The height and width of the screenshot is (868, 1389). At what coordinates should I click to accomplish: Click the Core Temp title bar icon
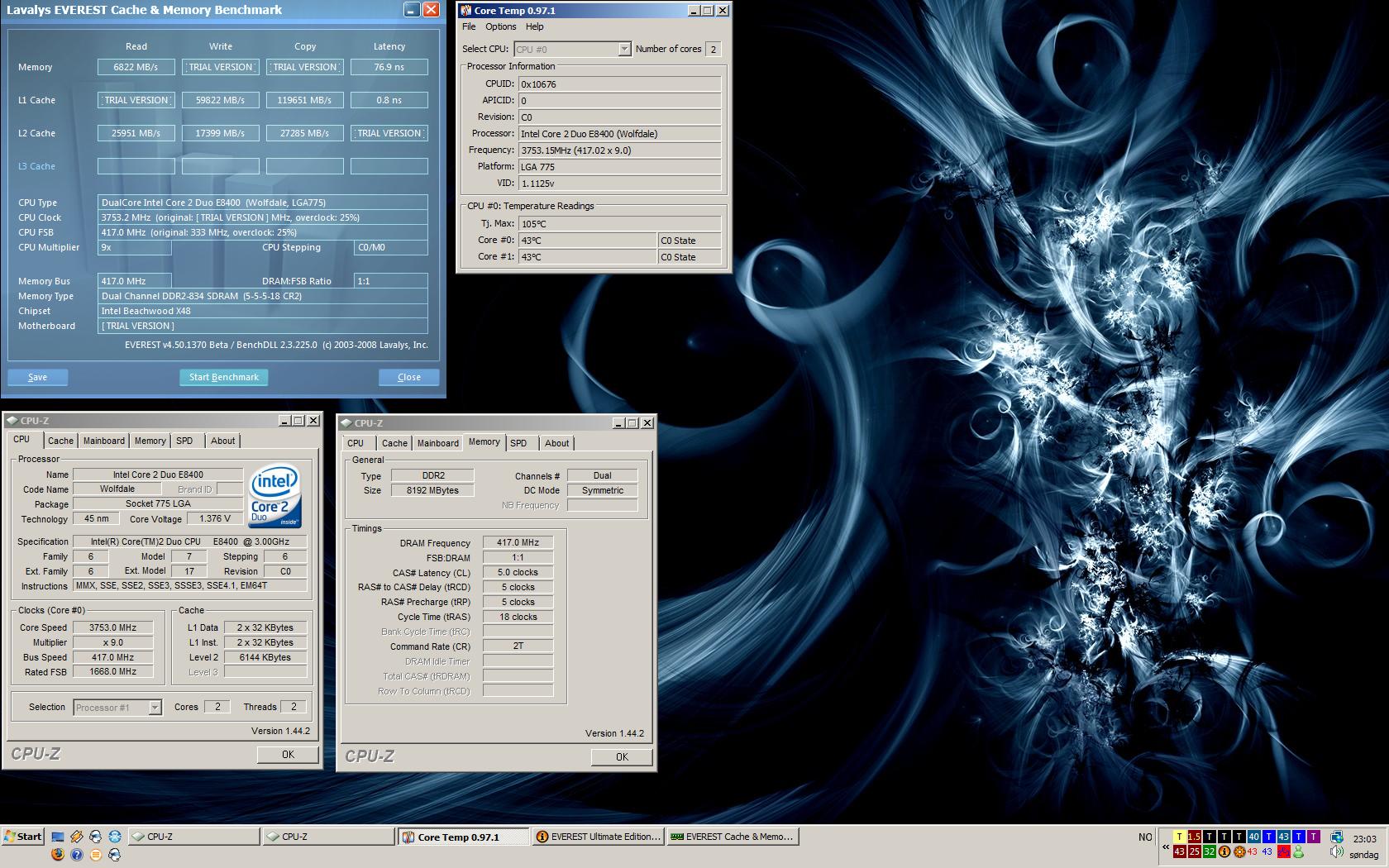click(x=466, y=11)
